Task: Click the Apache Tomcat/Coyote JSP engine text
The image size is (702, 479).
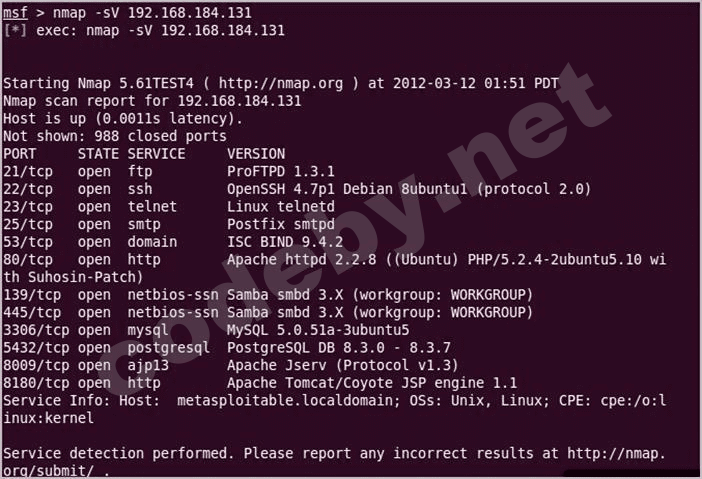Action: point(372,382)
